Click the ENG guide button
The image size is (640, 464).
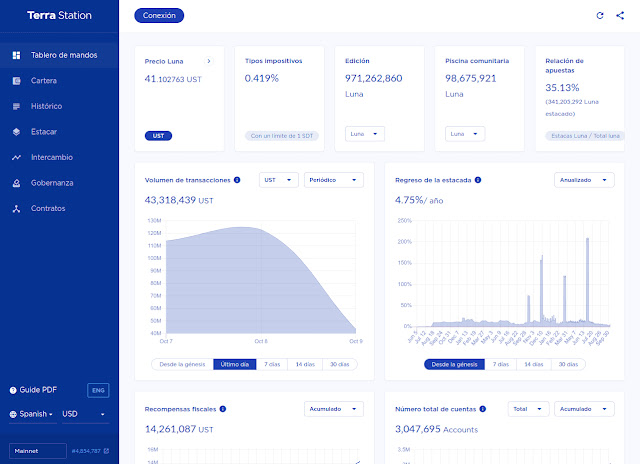click(x=98, y=390)
